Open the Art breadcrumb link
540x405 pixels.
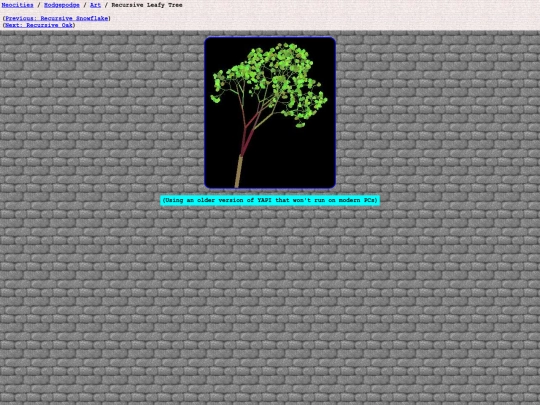[95, 5]
